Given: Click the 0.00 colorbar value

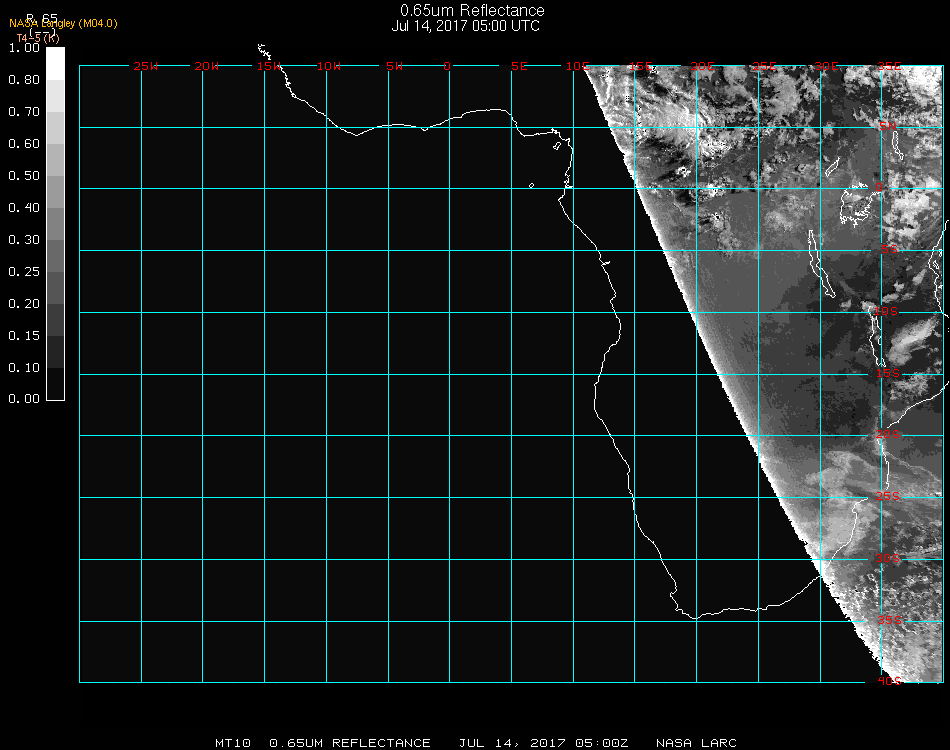Looking at the screenshot, I should 24,399.
